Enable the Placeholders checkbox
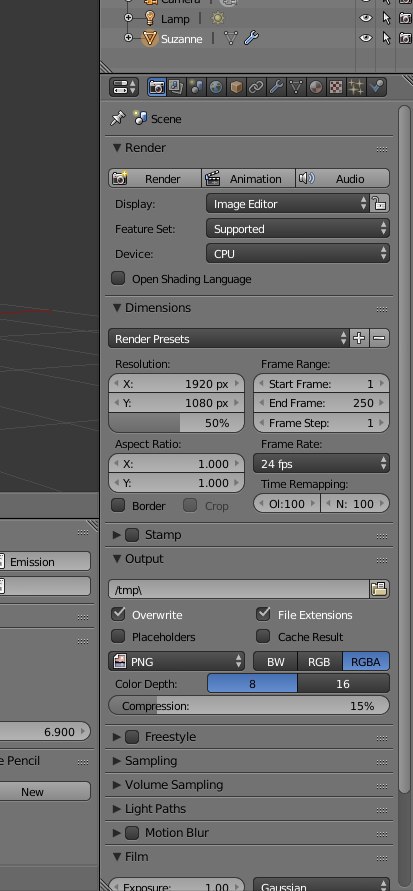The width and height of the screenshot is (413, 891). (x=118, y=636)
